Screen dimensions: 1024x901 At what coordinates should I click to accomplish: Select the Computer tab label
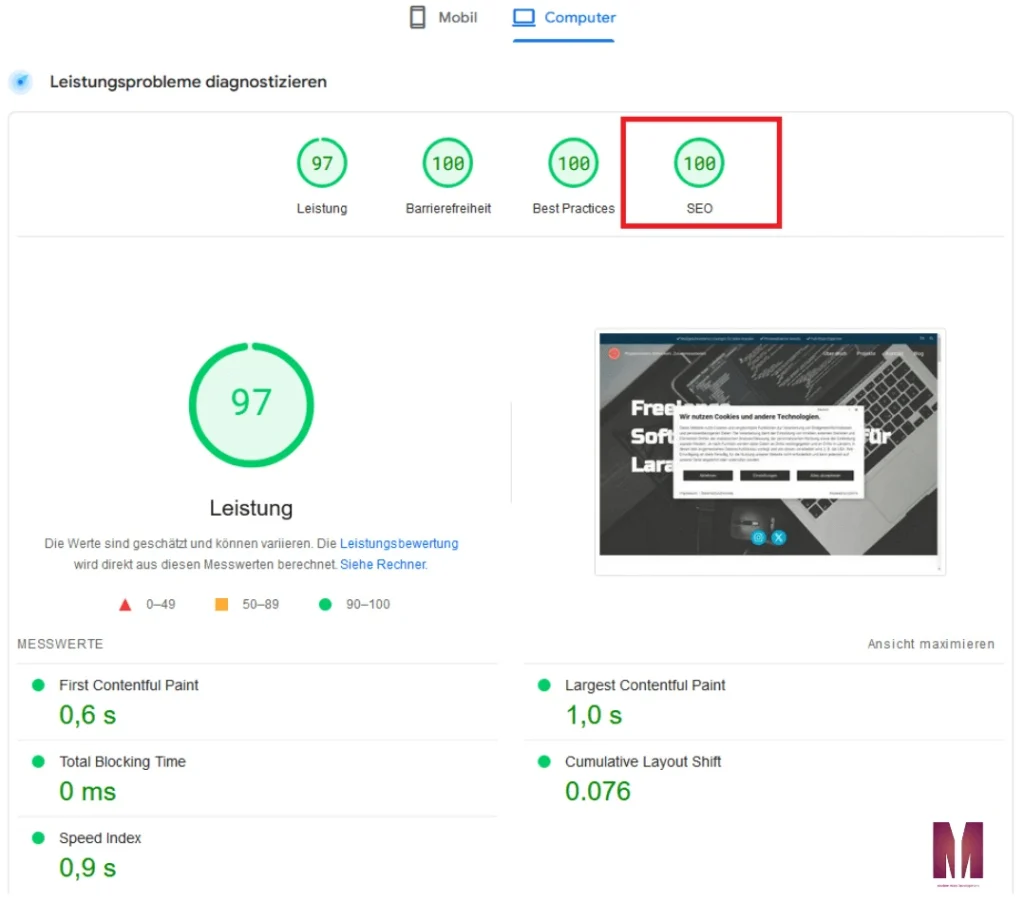pos(580,18)
